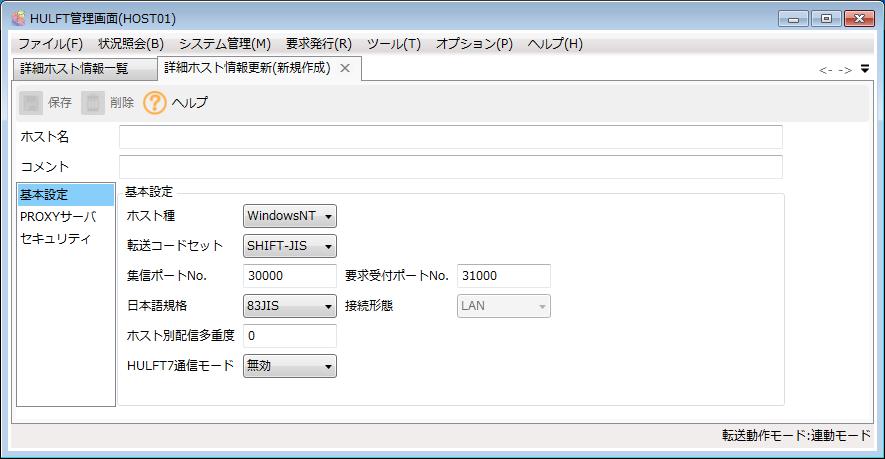Click the ホスト別配信多重度 field showing 0
Viewport: 885px width, 459px height.
point(290,336)
